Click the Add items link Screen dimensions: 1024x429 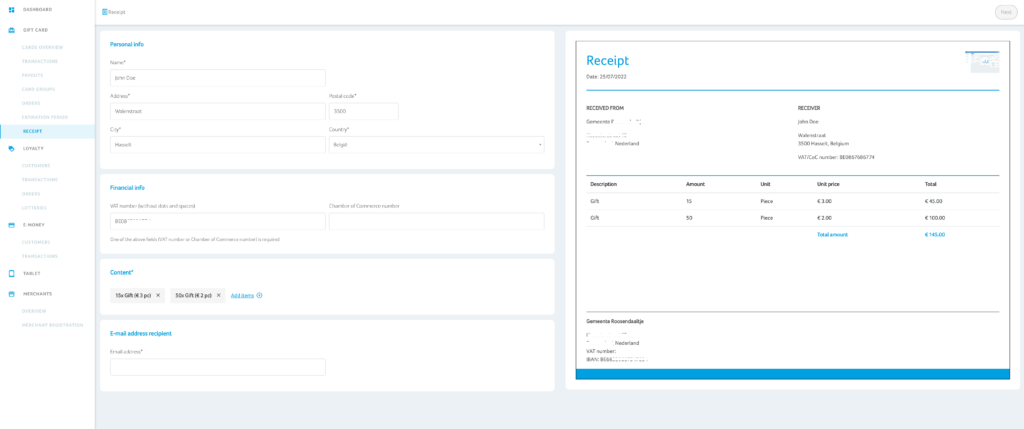[242, 295]
